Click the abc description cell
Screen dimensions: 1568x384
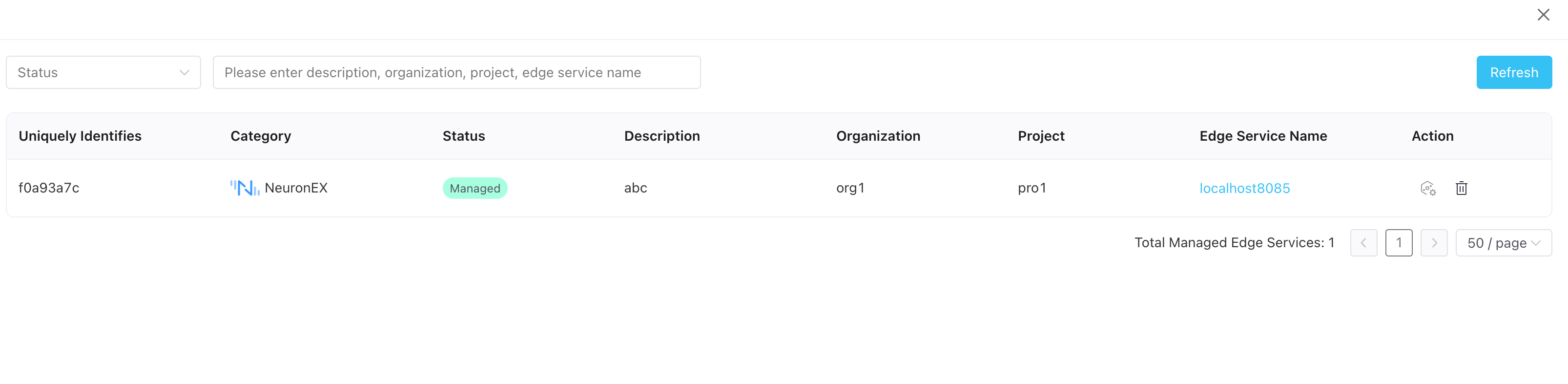[636, 188]
